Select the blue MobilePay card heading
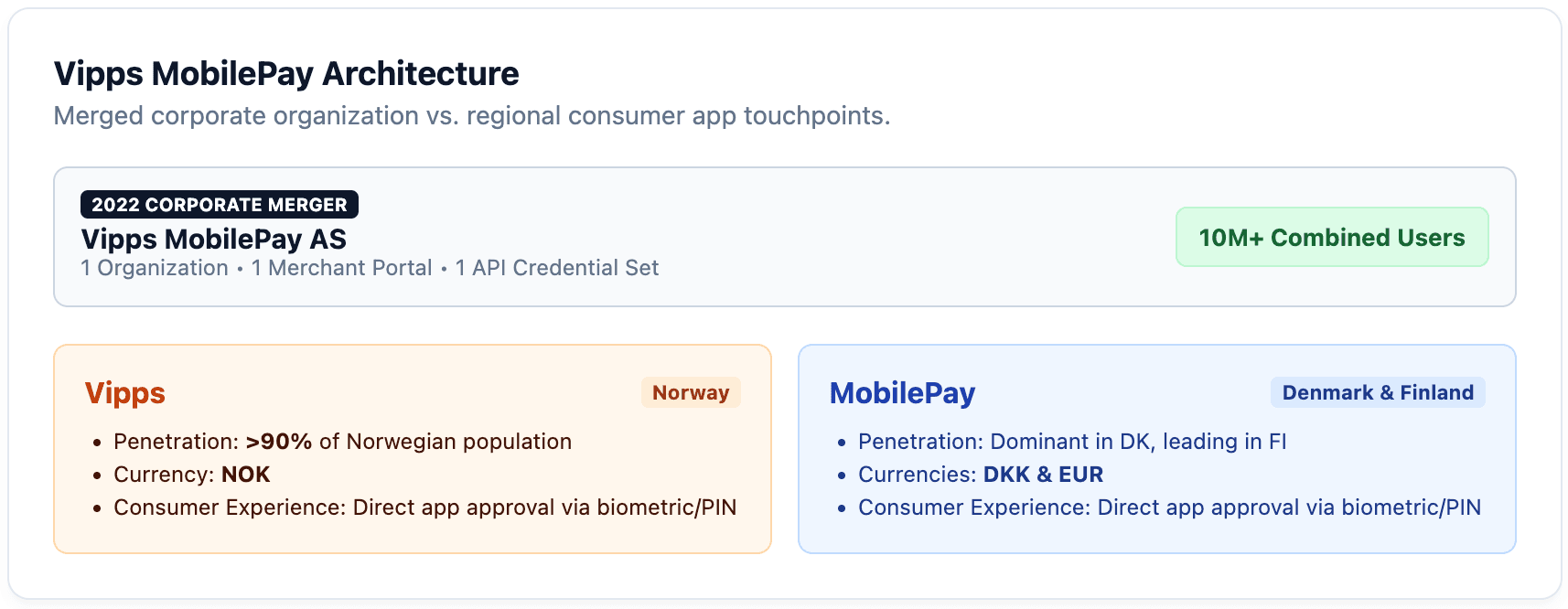The height and width of the screenshot is (609, 1568). point(902,393)
